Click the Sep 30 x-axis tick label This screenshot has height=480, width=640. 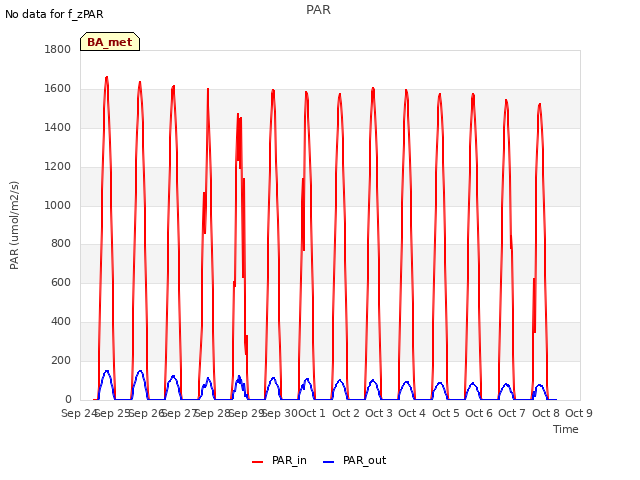coord(280,413)
